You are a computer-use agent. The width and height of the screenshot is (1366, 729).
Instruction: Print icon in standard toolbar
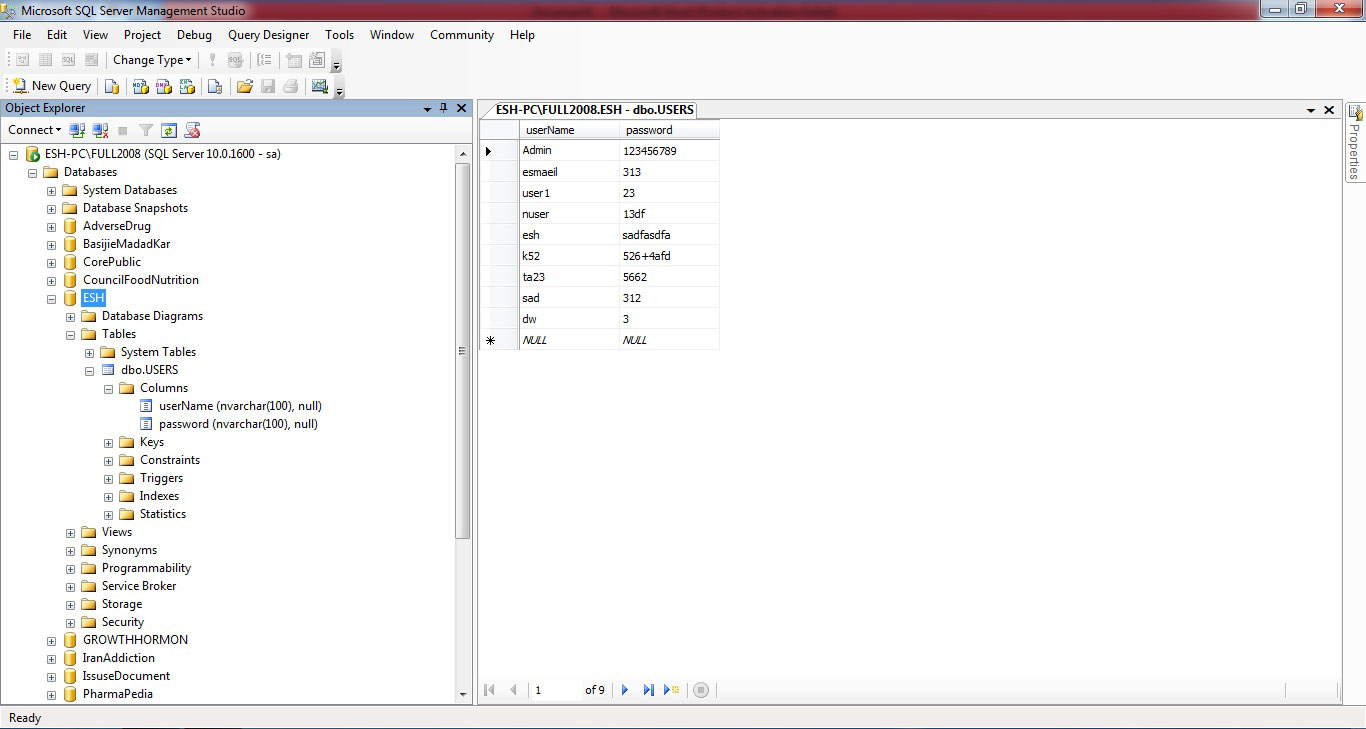[291, 86]
